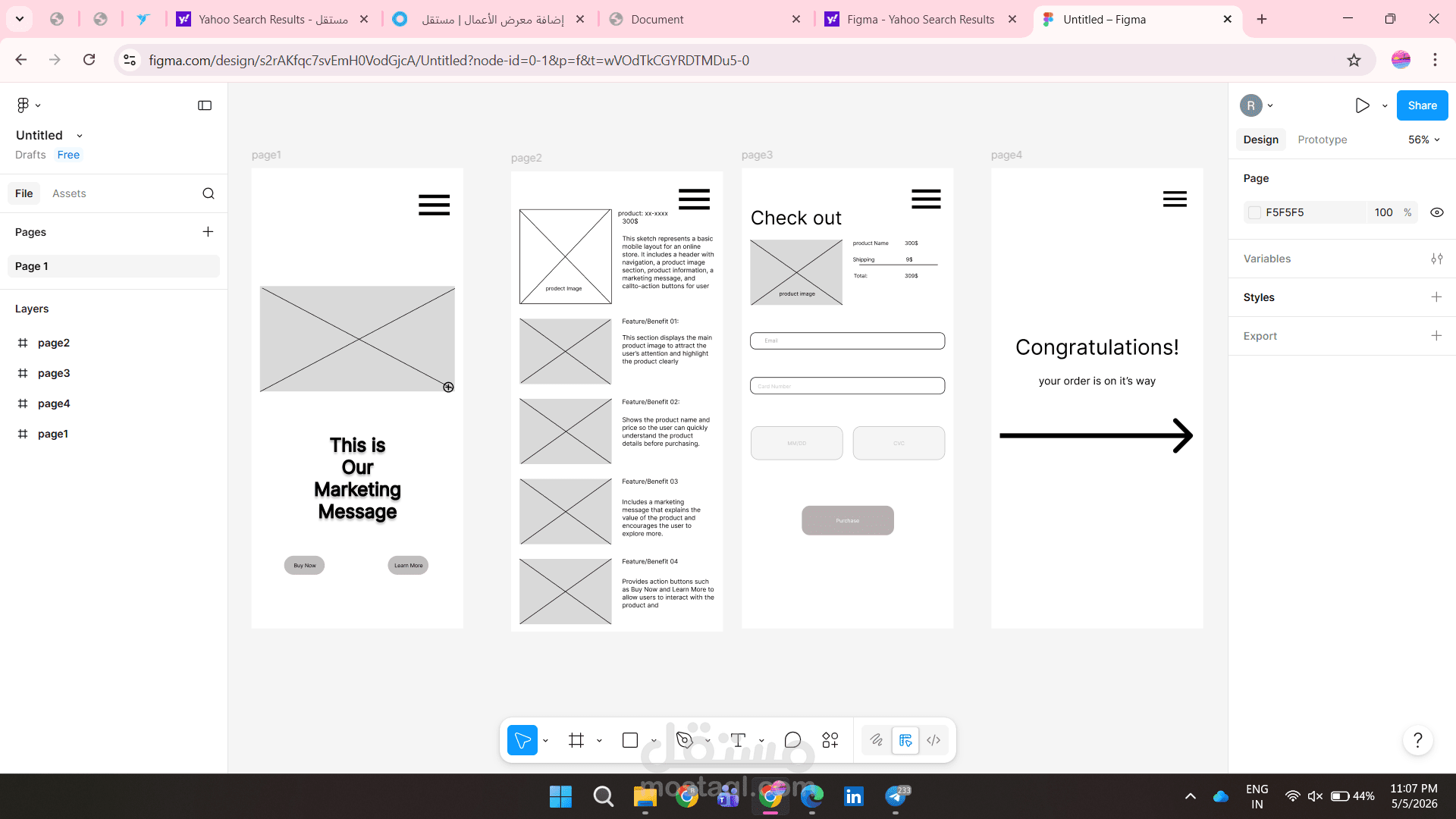
Task: Open the help question mark button
Action: (x=1417, y=740)
